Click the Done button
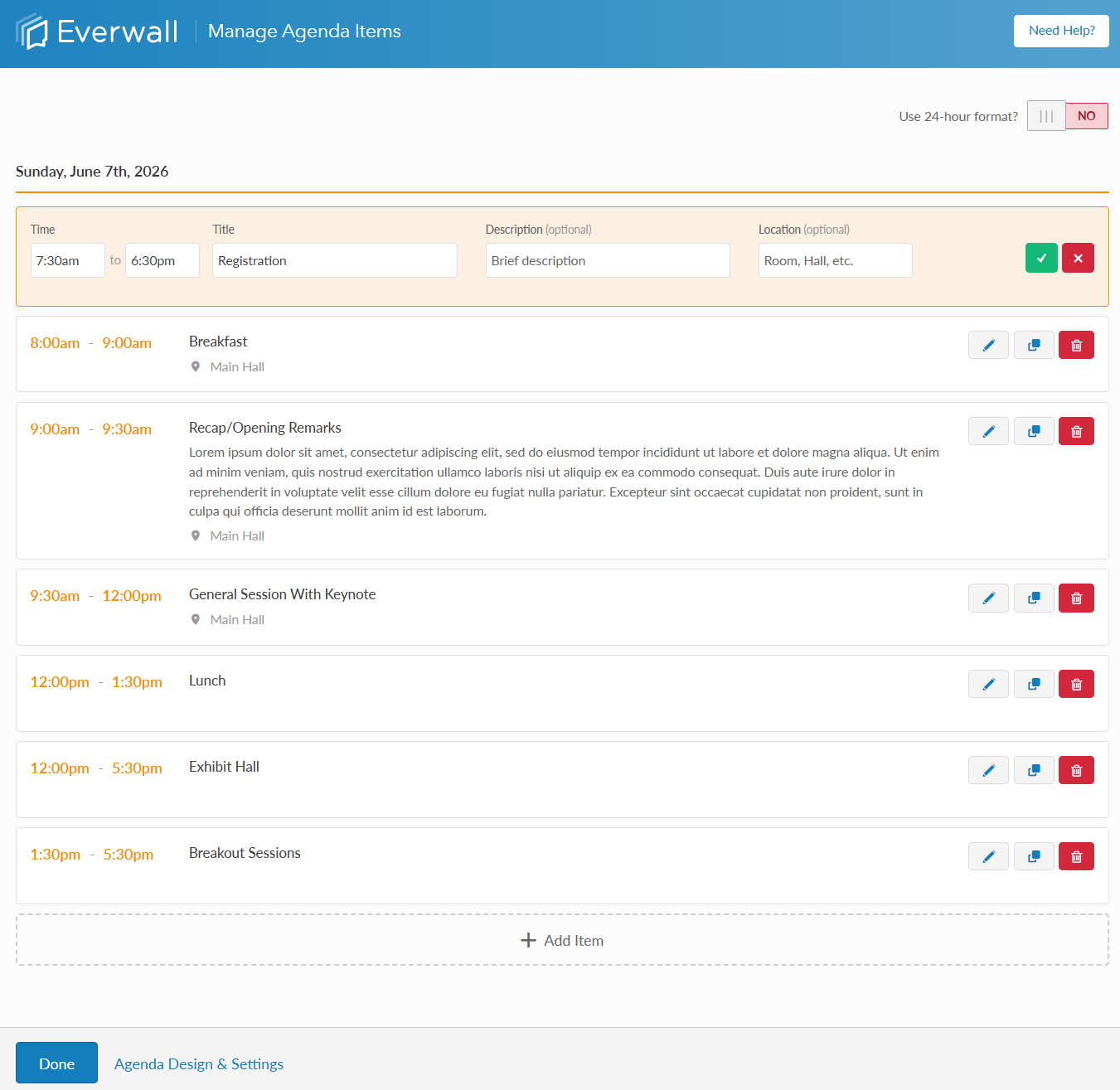 coord(56,1063)
